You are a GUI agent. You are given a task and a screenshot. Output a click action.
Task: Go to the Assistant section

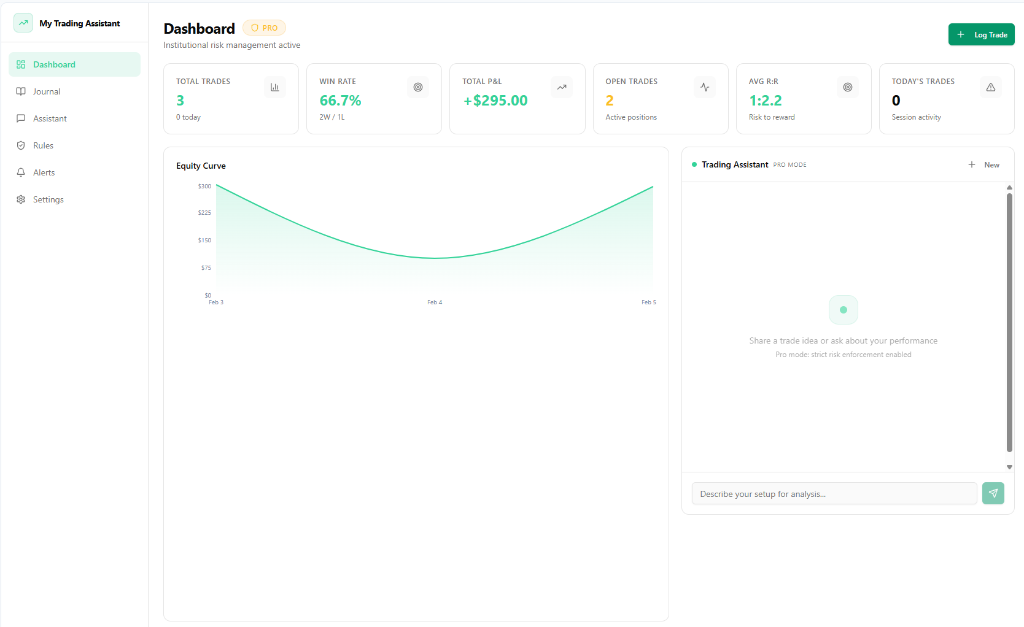pos(74,118)
